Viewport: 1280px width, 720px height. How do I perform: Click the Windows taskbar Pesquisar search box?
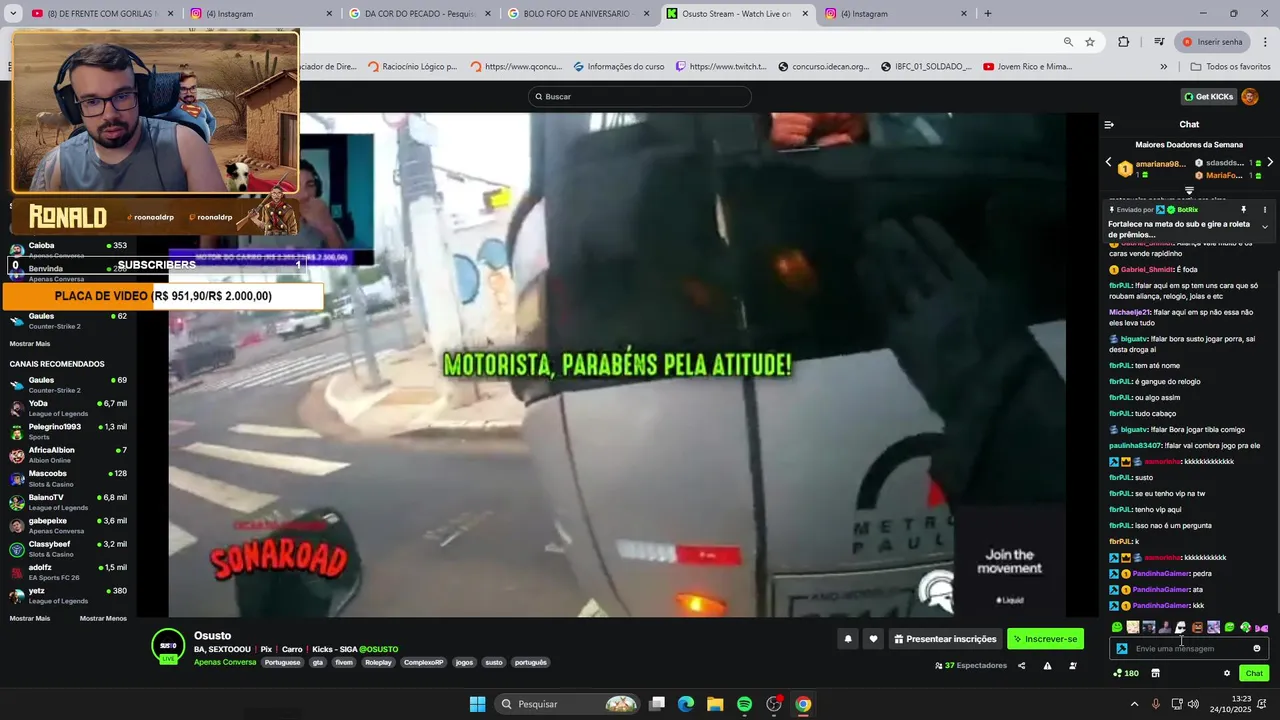click(x=567, y=704)
